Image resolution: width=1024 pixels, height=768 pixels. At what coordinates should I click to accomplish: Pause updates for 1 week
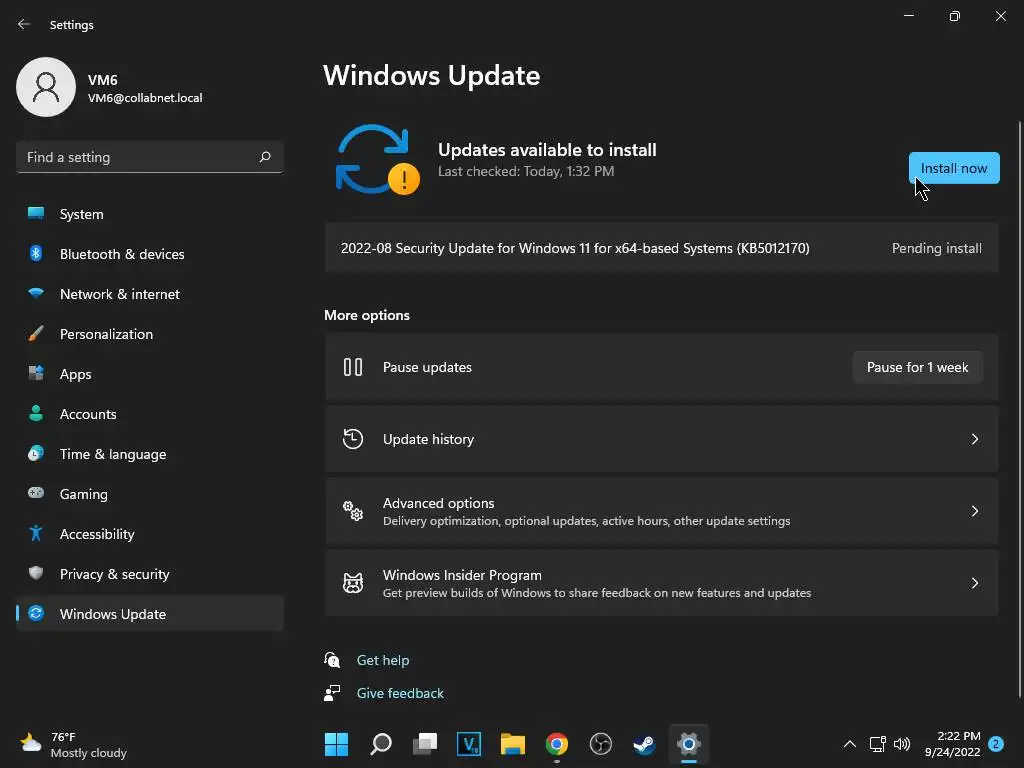917,367
